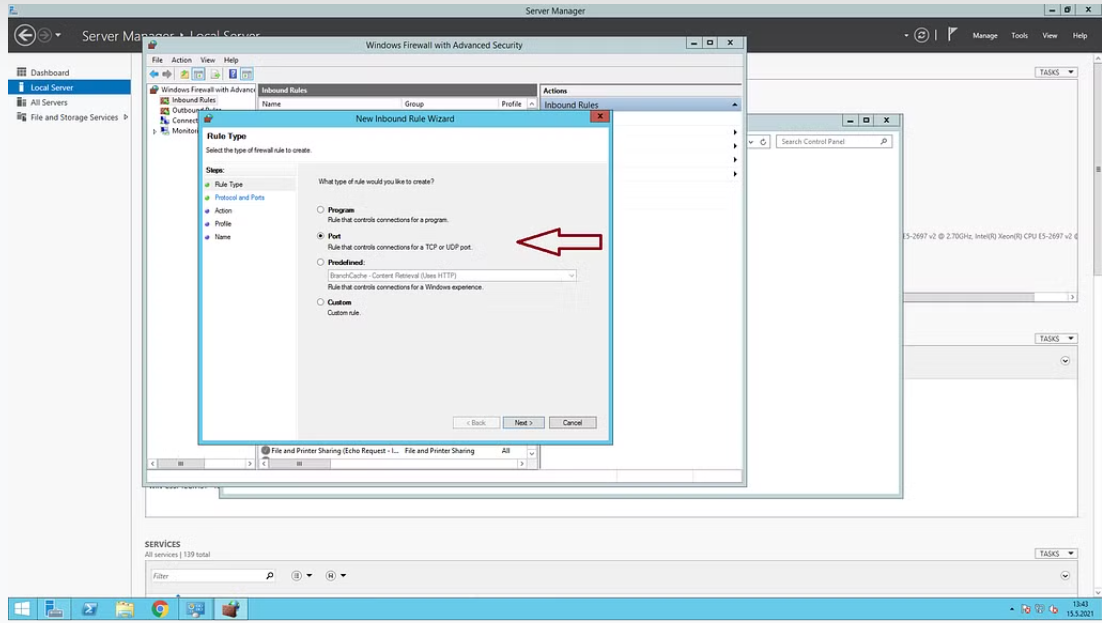Screen dimensions: 1102x623
Task: Open the Services saved queries dropdown
Action: pos(336,576)
